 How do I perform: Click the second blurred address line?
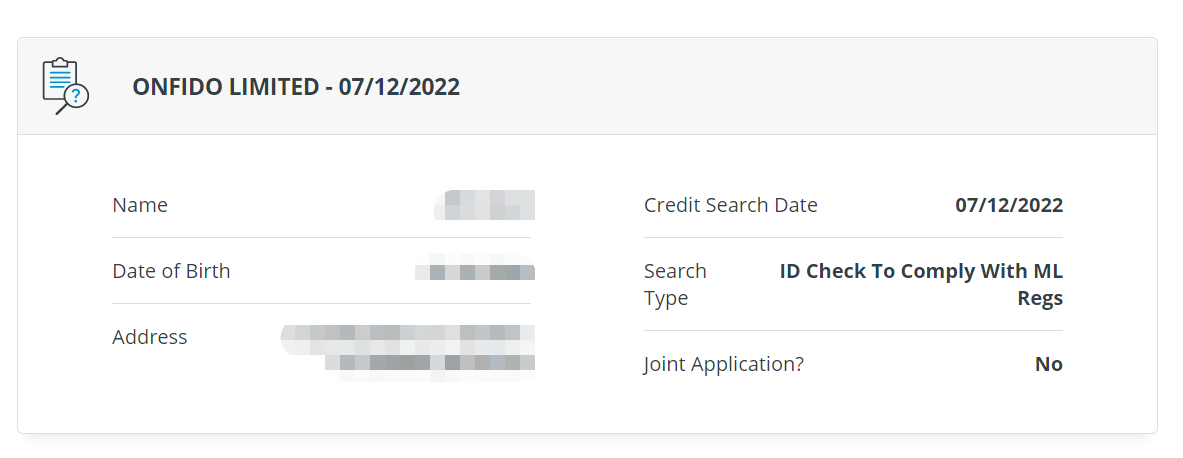(430, 364)
